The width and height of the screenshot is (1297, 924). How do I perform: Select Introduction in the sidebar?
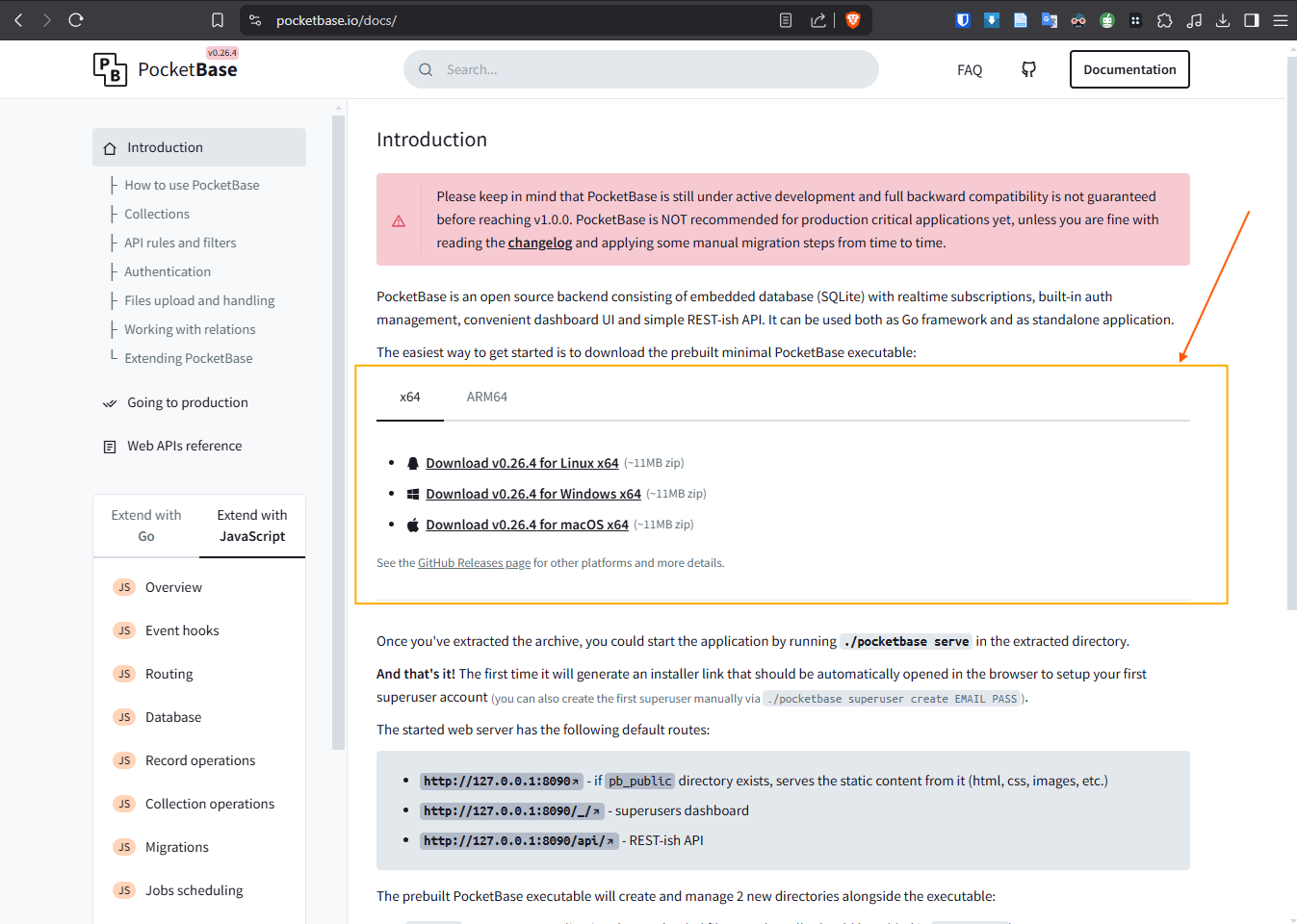pos(199,147)
